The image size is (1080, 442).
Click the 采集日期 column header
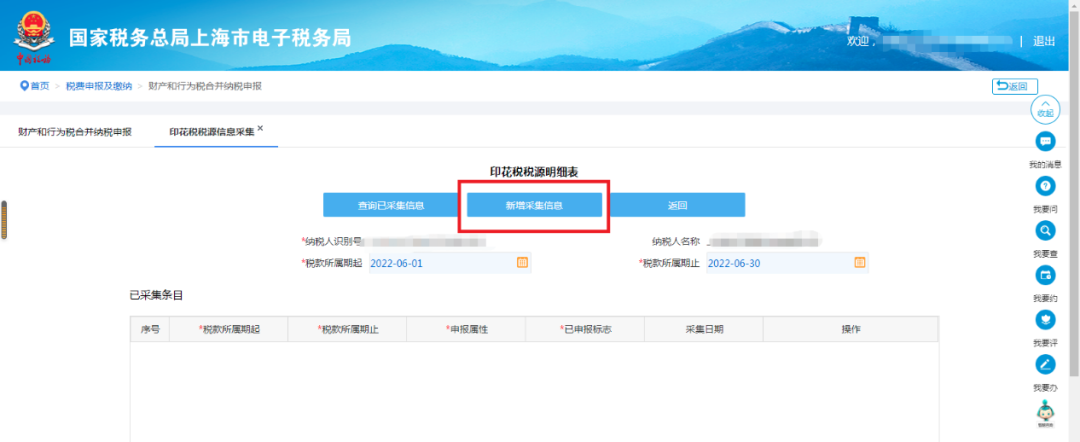pos(704,330)
